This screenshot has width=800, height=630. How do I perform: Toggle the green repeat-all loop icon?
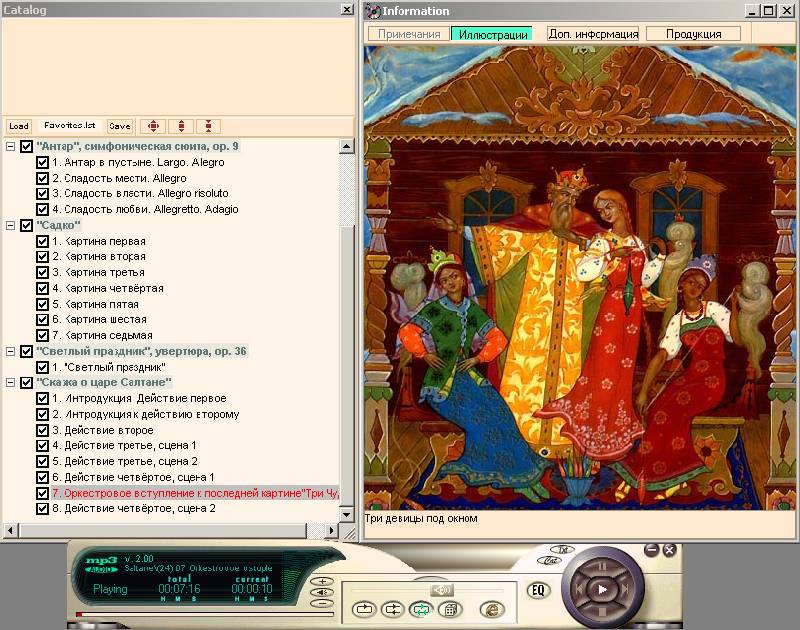[x=421, y=609]
